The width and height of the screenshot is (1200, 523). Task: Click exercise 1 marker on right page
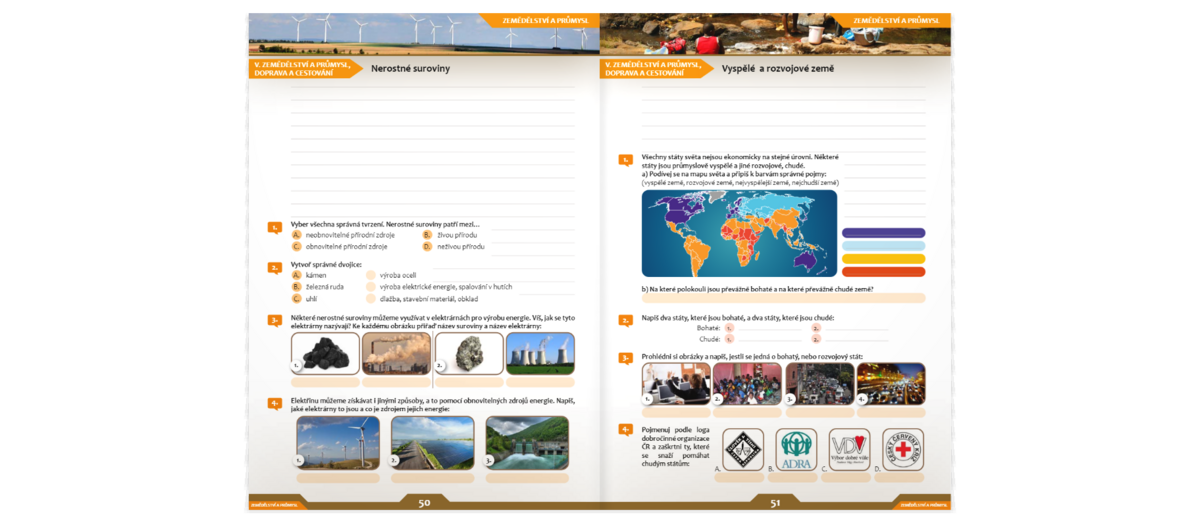pyautogui.click(x=625, y=160)
